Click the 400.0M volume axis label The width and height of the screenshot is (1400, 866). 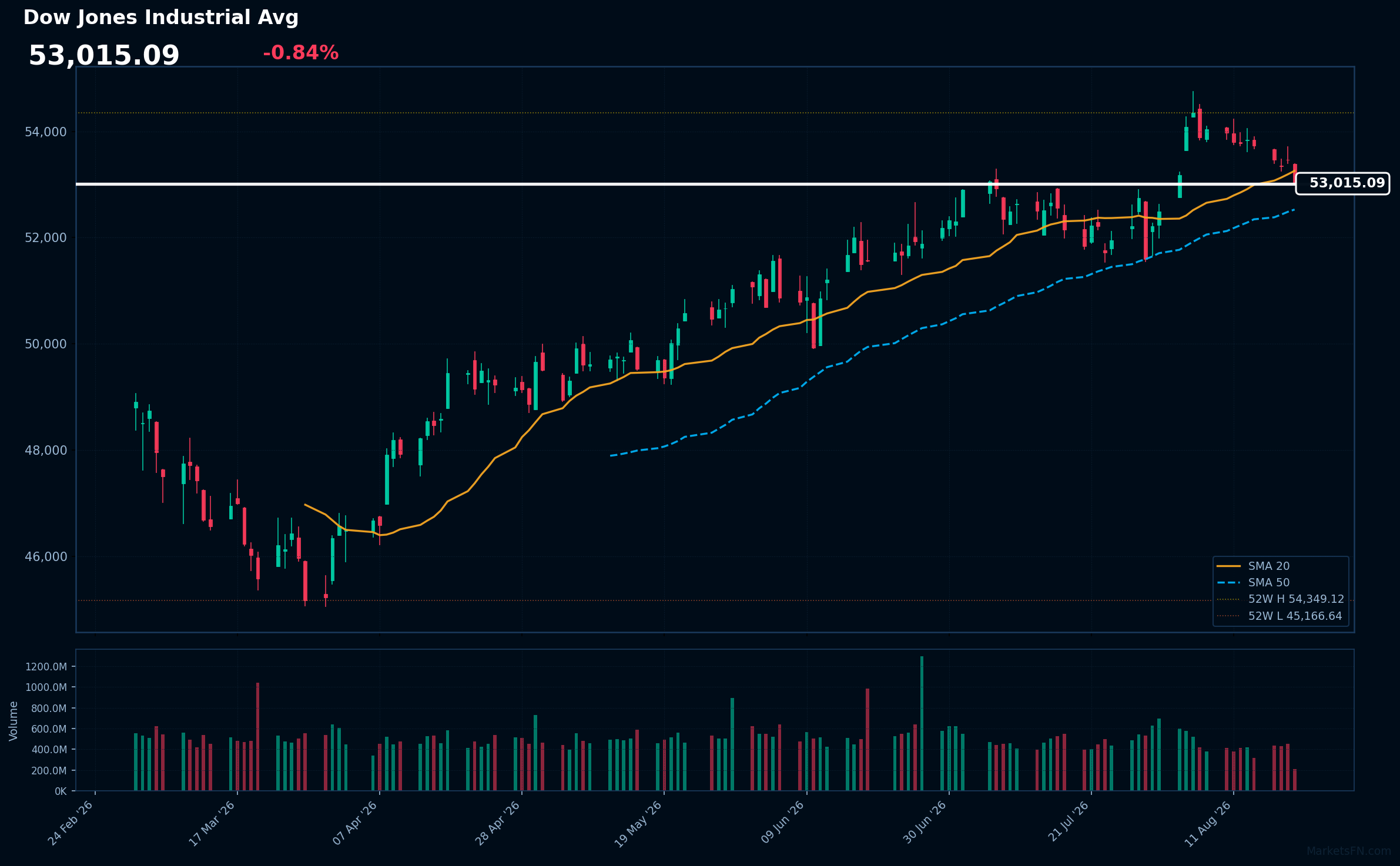point(49,750)
